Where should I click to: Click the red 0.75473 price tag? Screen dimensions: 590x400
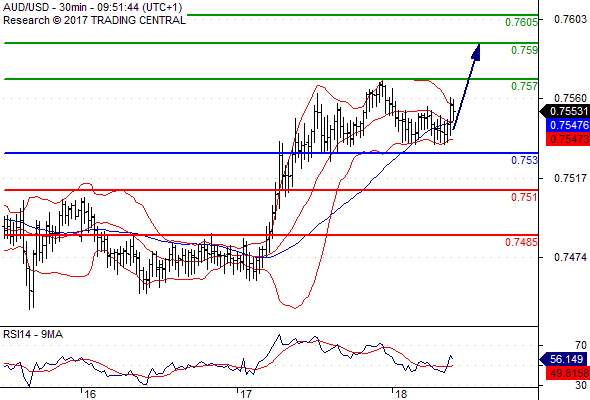click(568, 139)
